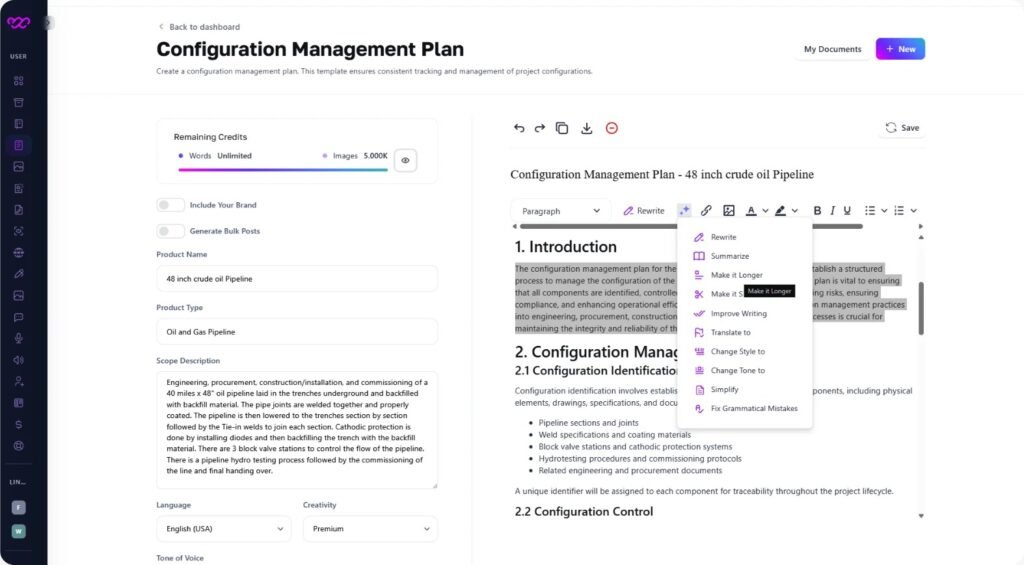Click the undo arrow in editor toolbar
The width and height of the screenshot is (1024, 565).
pyautogui.click(x=519, y=128)
